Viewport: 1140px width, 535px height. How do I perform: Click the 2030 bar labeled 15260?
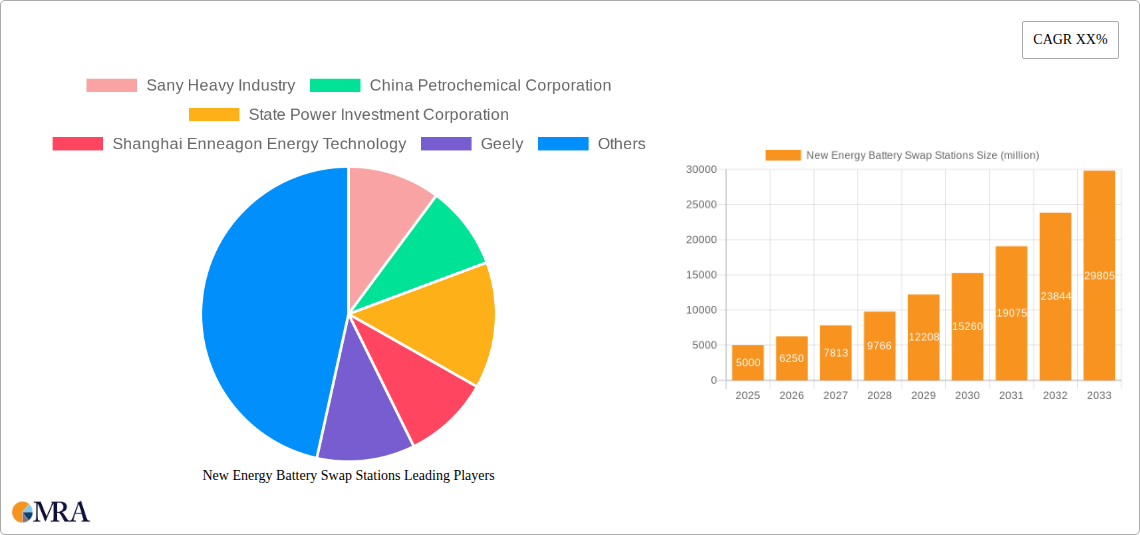click(x=968, y=326)
